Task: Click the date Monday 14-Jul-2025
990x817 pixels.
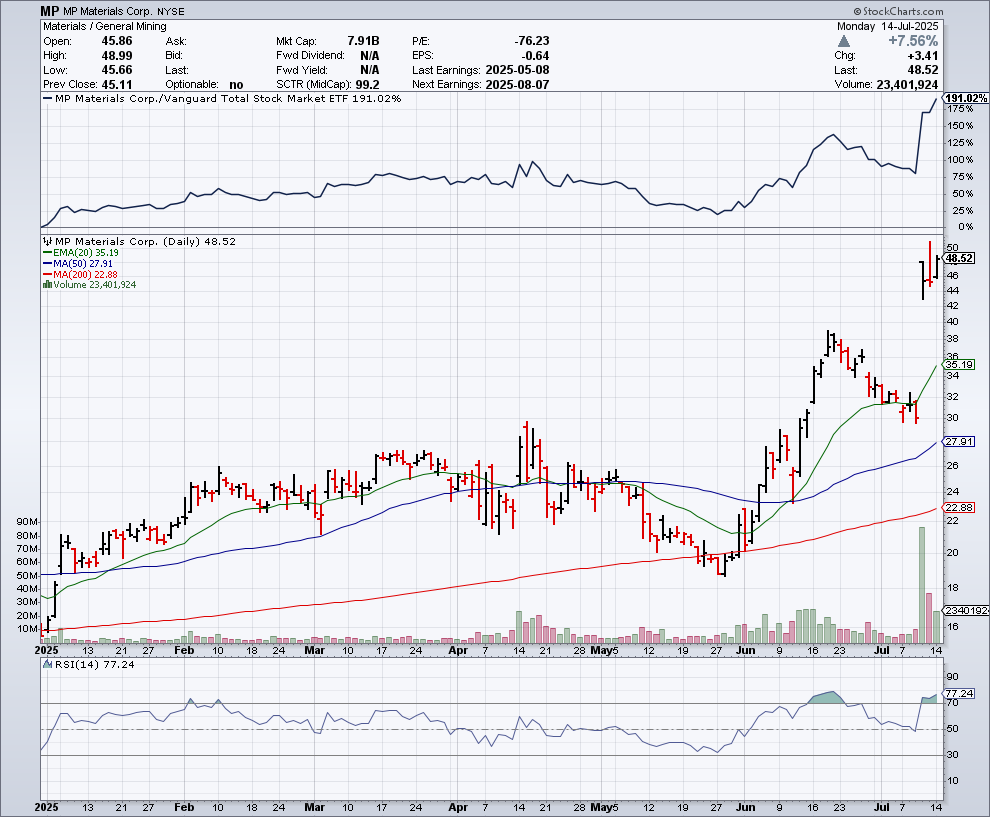Action: tap(888, 27)
